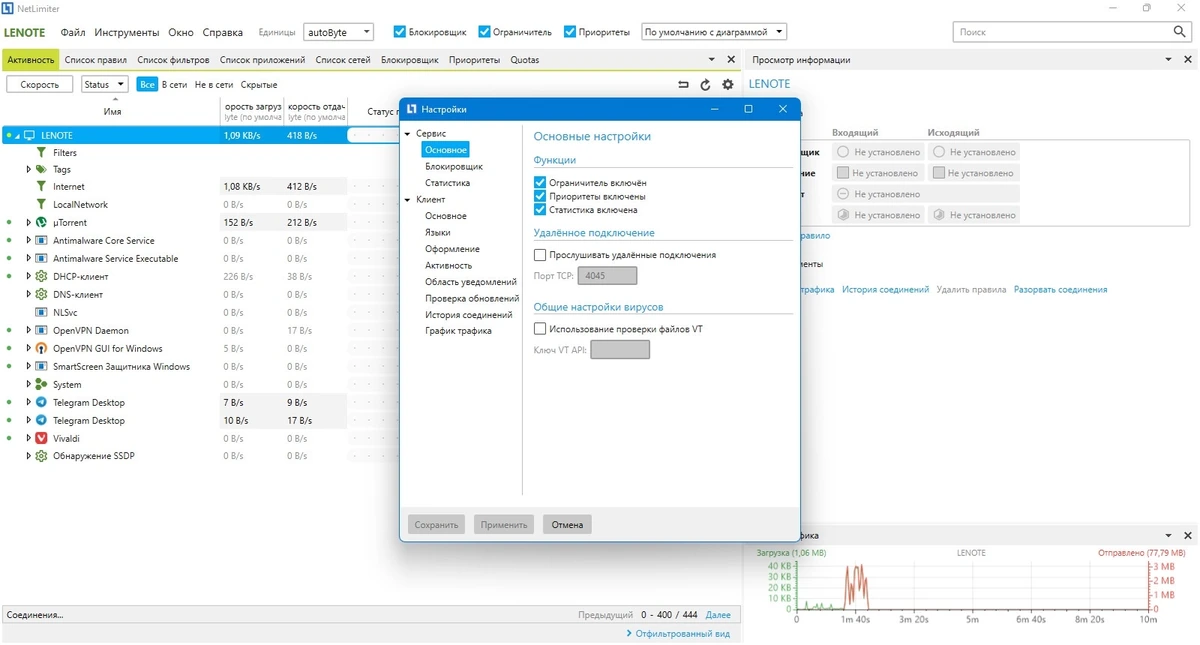Open the Status filter dropdown
This screenshot has width=1200, height=645.
(105, 85)
